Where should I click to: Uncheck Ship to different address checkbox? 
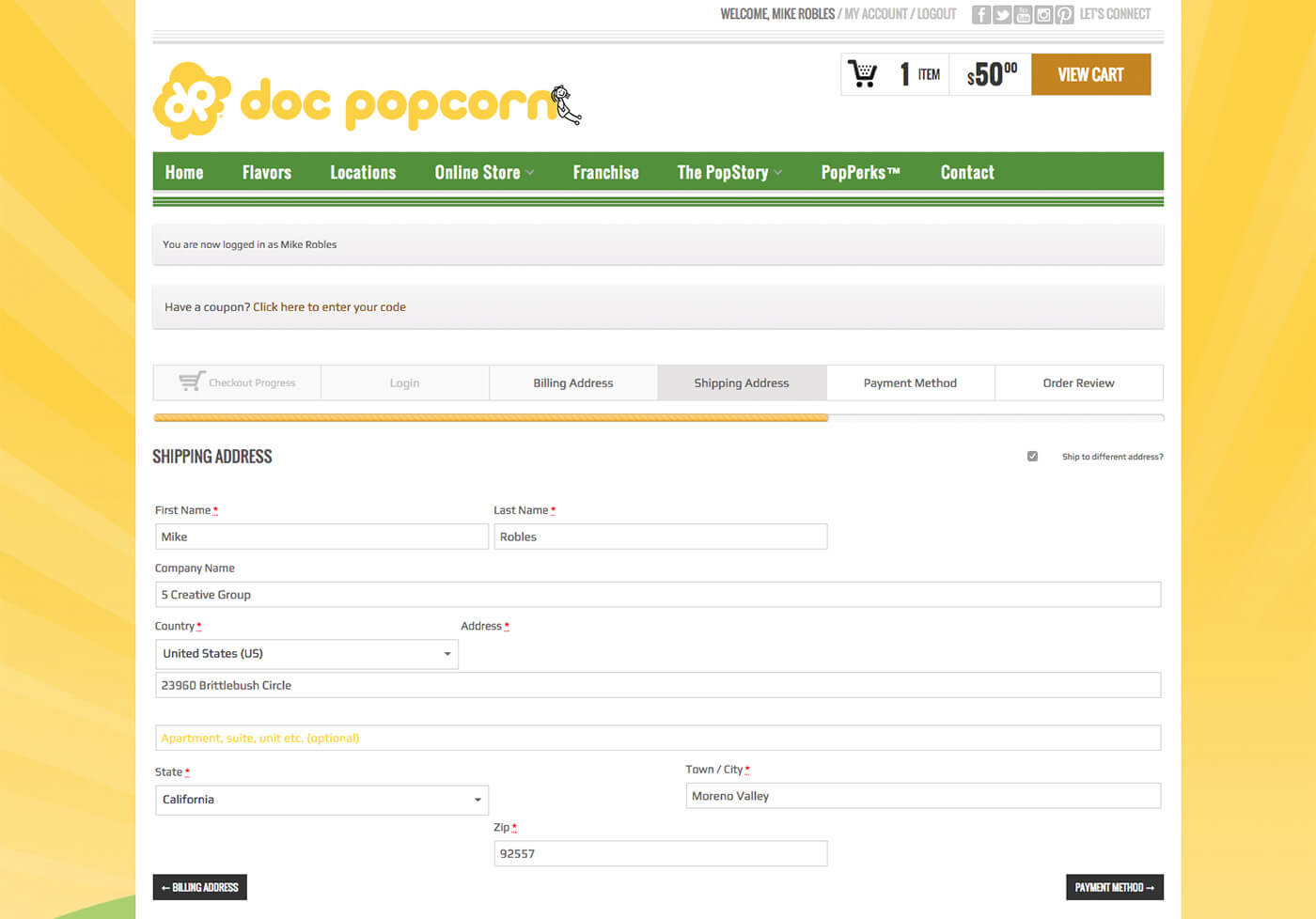point(1032,456)
